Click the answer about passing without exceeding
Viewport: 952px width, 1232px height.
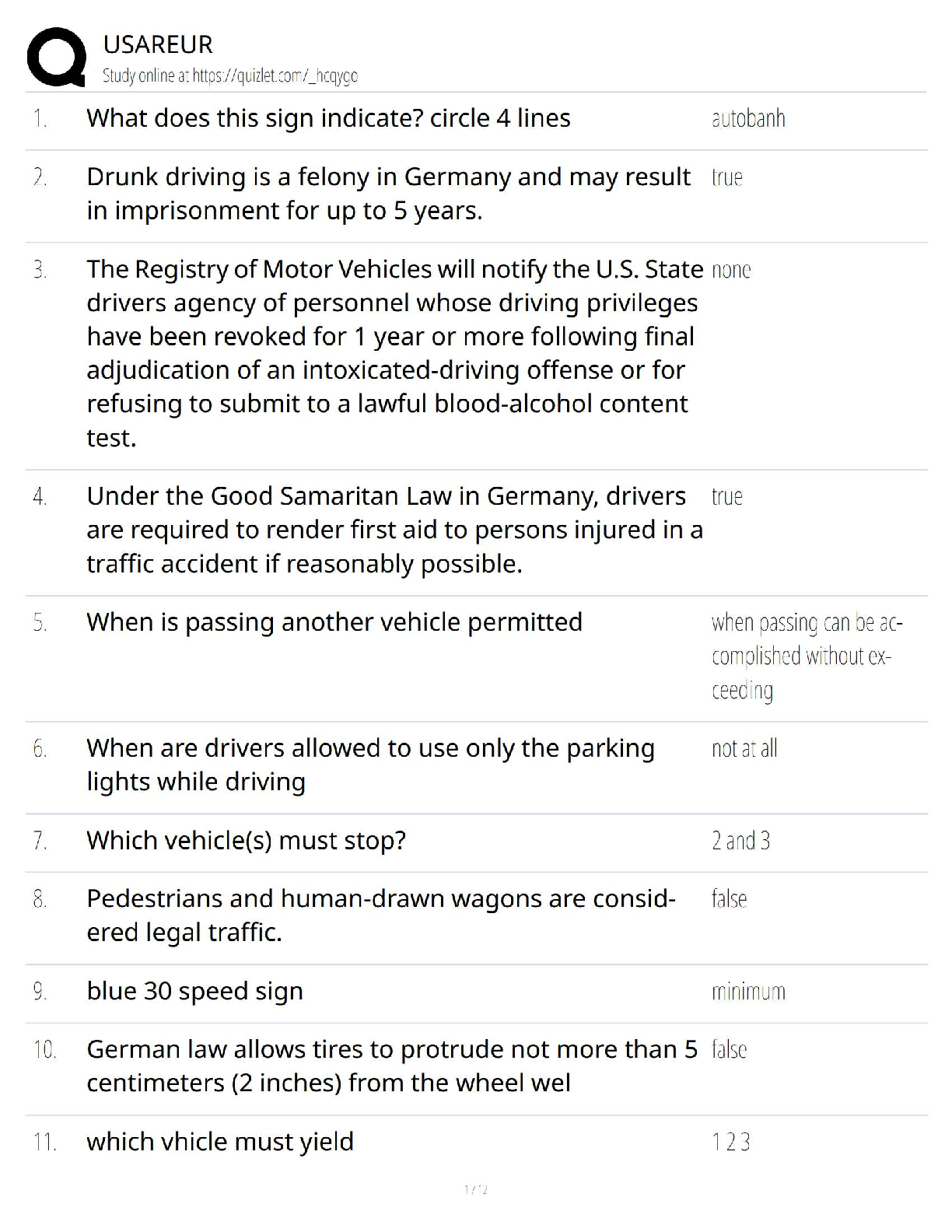pyautogui.click(x=807, y=656)
